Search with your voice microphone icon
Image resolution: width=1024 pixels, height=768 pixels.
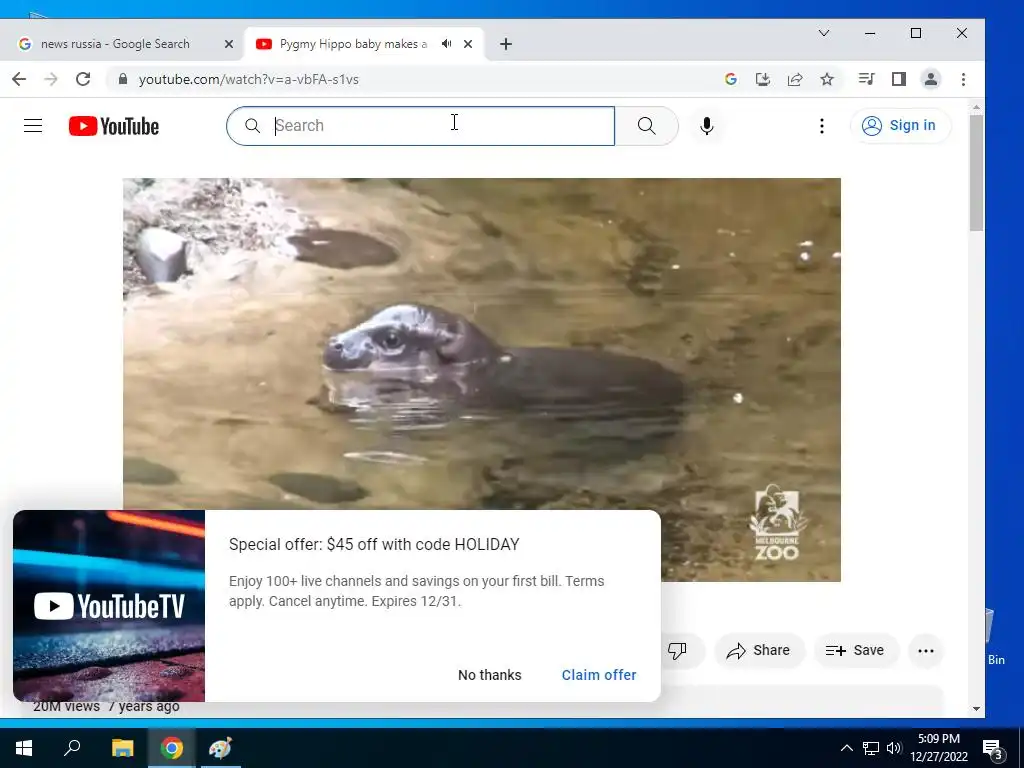(x=707, y=125)
